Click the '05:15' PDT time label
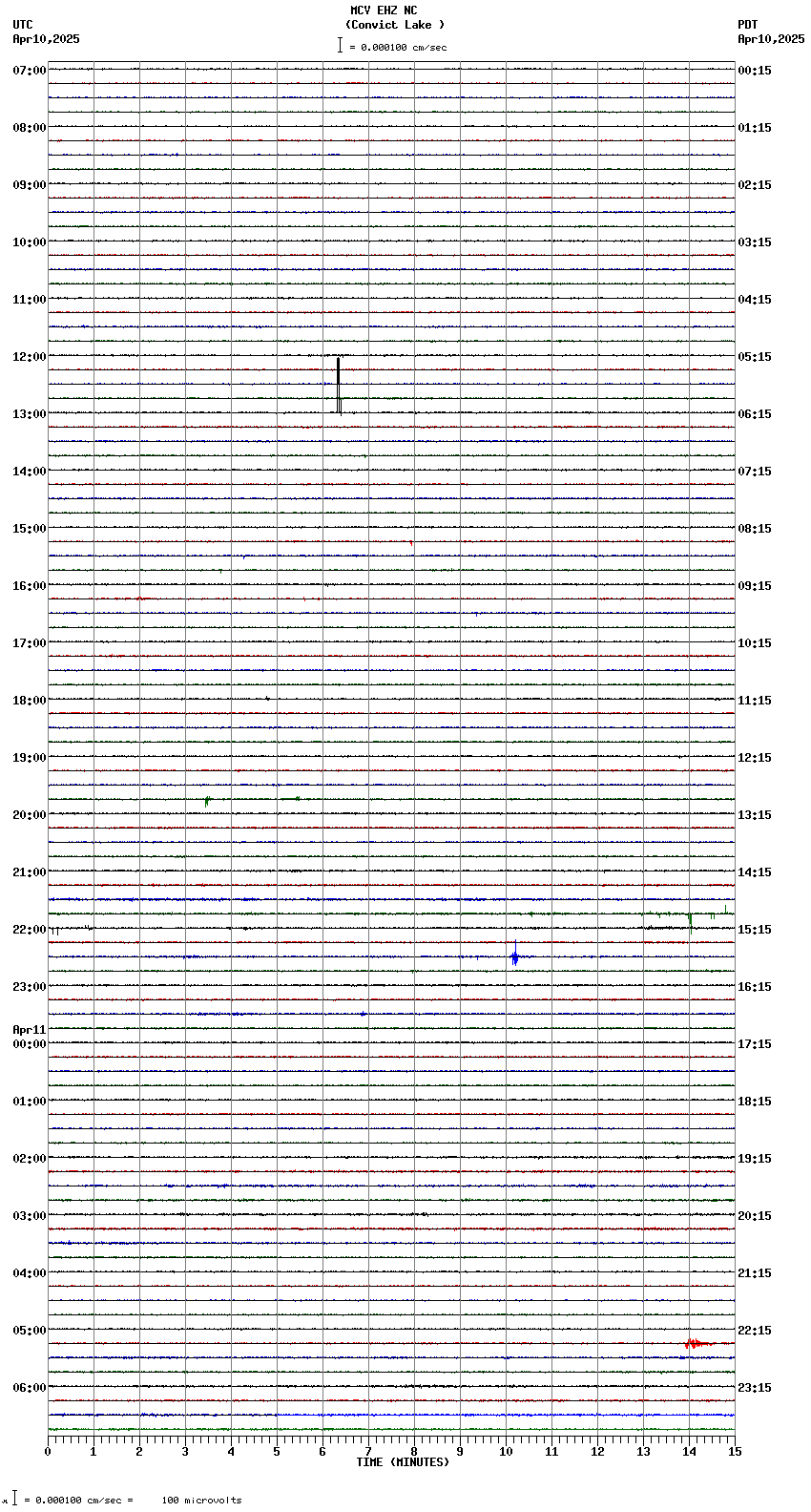This screenshot has height=1512, width=811. pyautogui.click(x=755, y=357)
